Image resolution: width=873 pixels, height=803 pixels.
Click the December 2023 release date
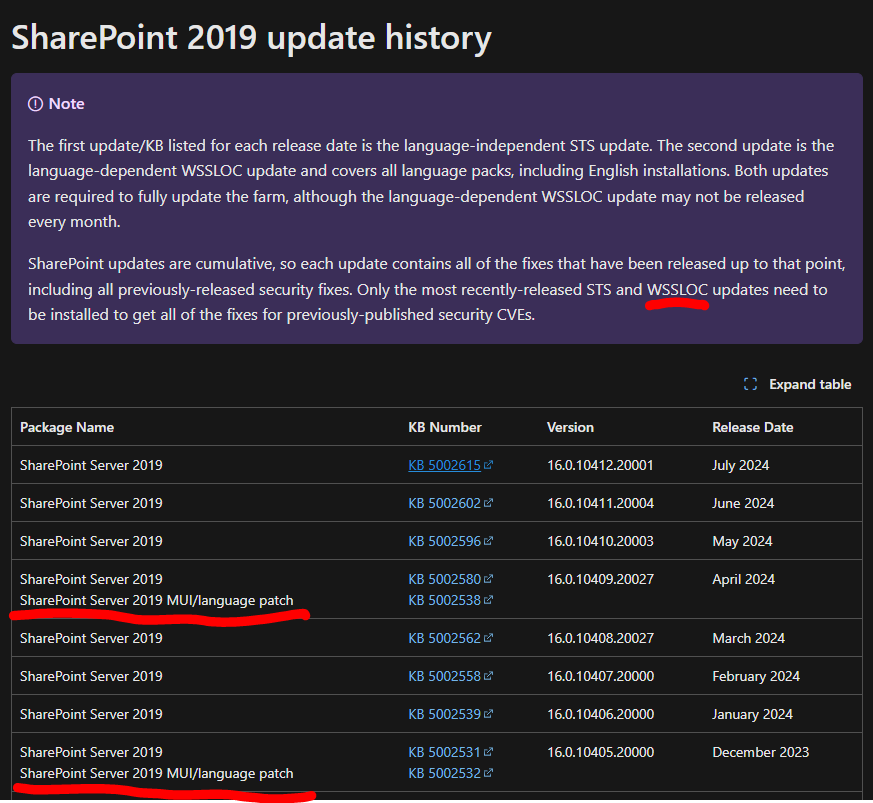pos(761,752)
